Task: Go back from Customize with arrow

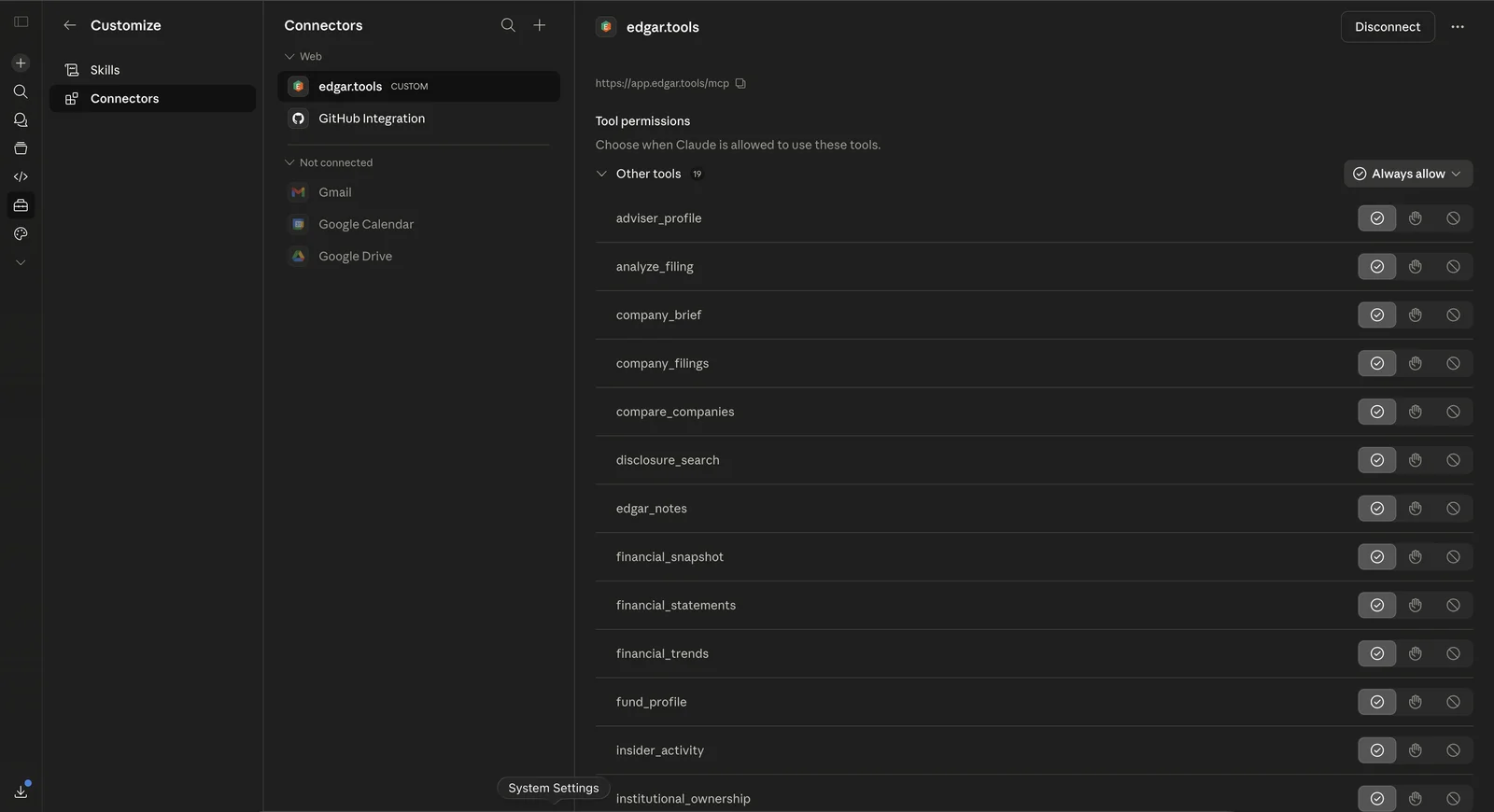Action: [x=69, y=25]
